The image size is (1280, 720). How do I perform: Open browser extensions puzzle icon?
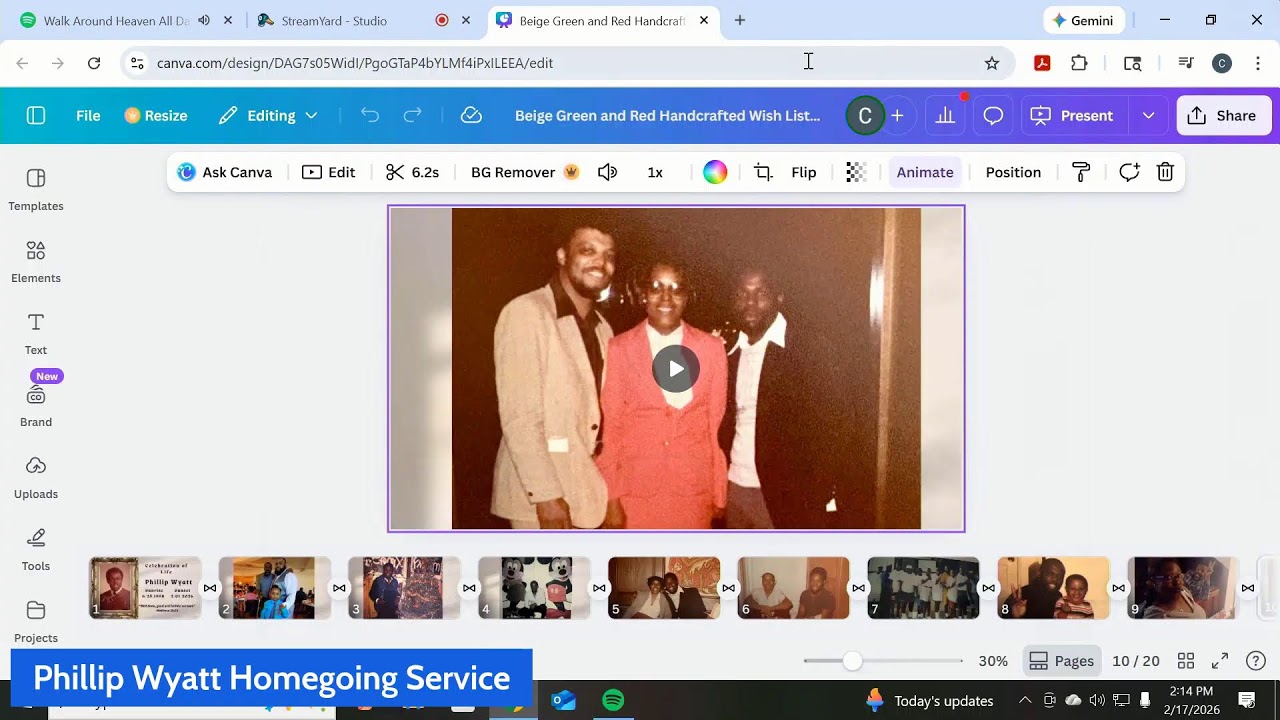tap(1079, 63)
